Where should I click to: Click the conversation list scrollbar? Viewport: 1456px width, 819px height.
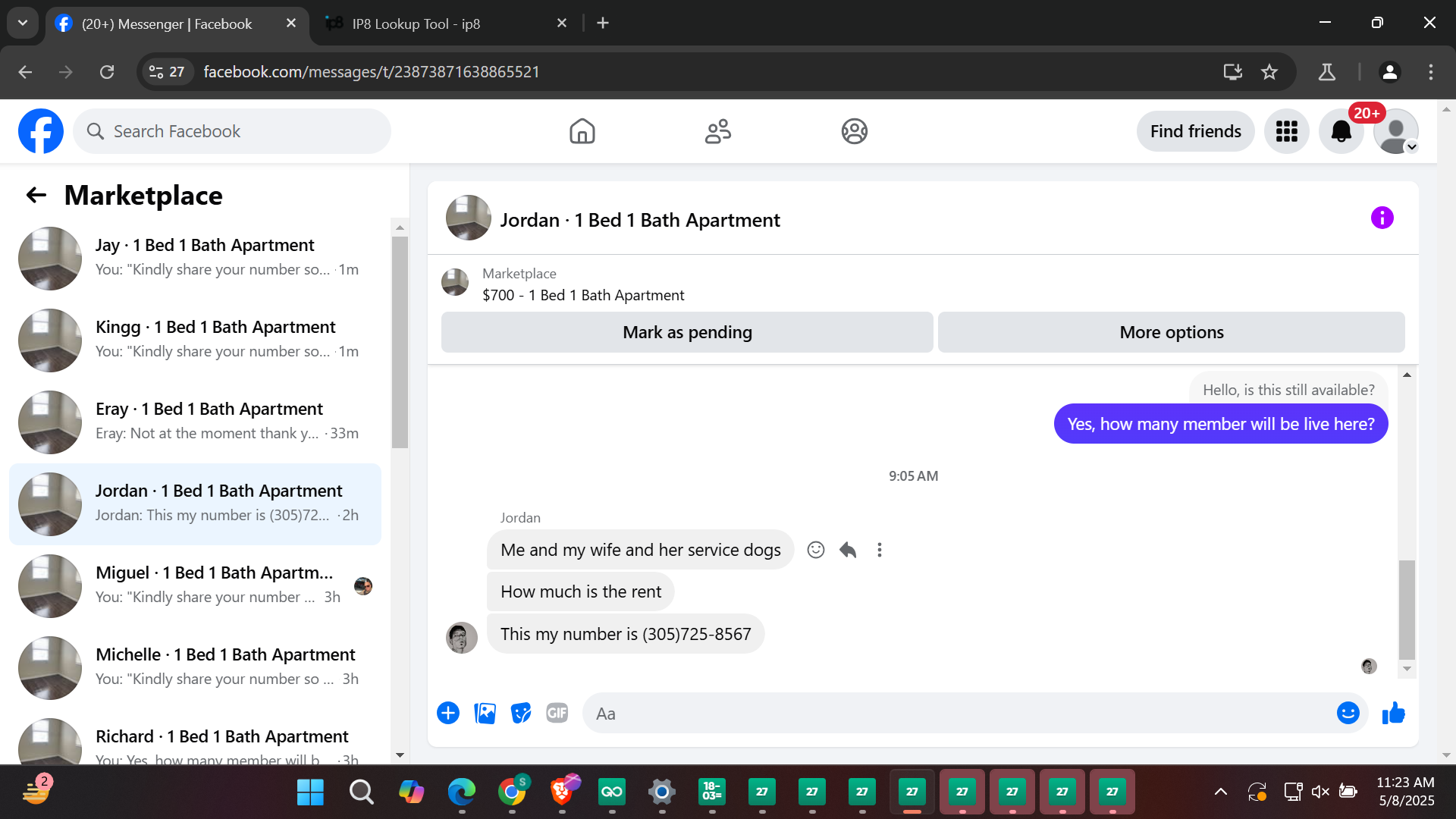(400, 341)
